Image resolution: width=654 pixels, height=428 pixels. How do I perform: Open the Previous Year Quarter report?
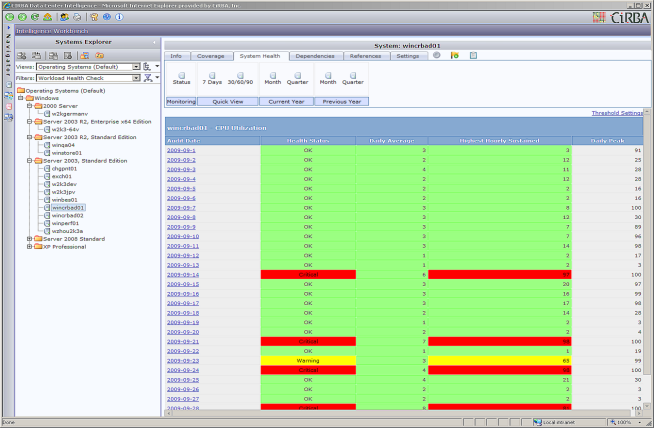coord(353,76)
